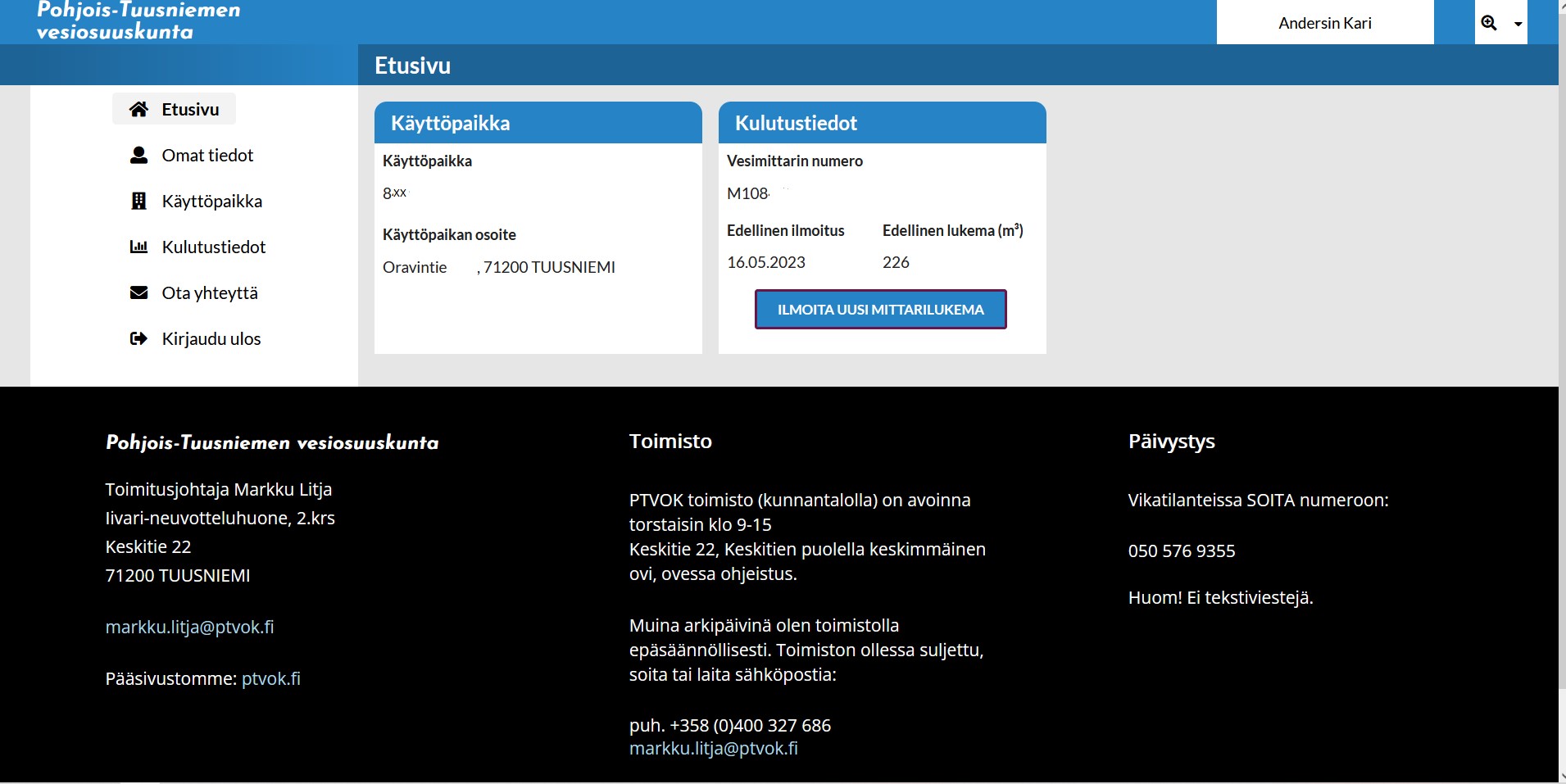Select Ota yhteyttä in the sidebar
This screenshot has width=1566, height=784.
pyautogui.click(x=210, y=292)
